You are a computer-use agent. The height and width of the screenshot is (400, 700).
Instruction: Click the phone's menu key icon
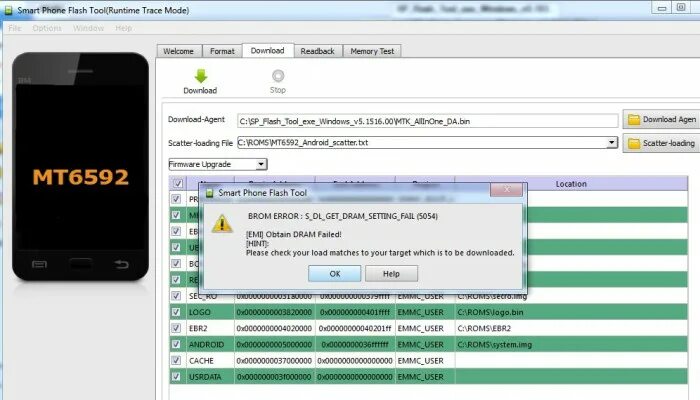point(39,264)
